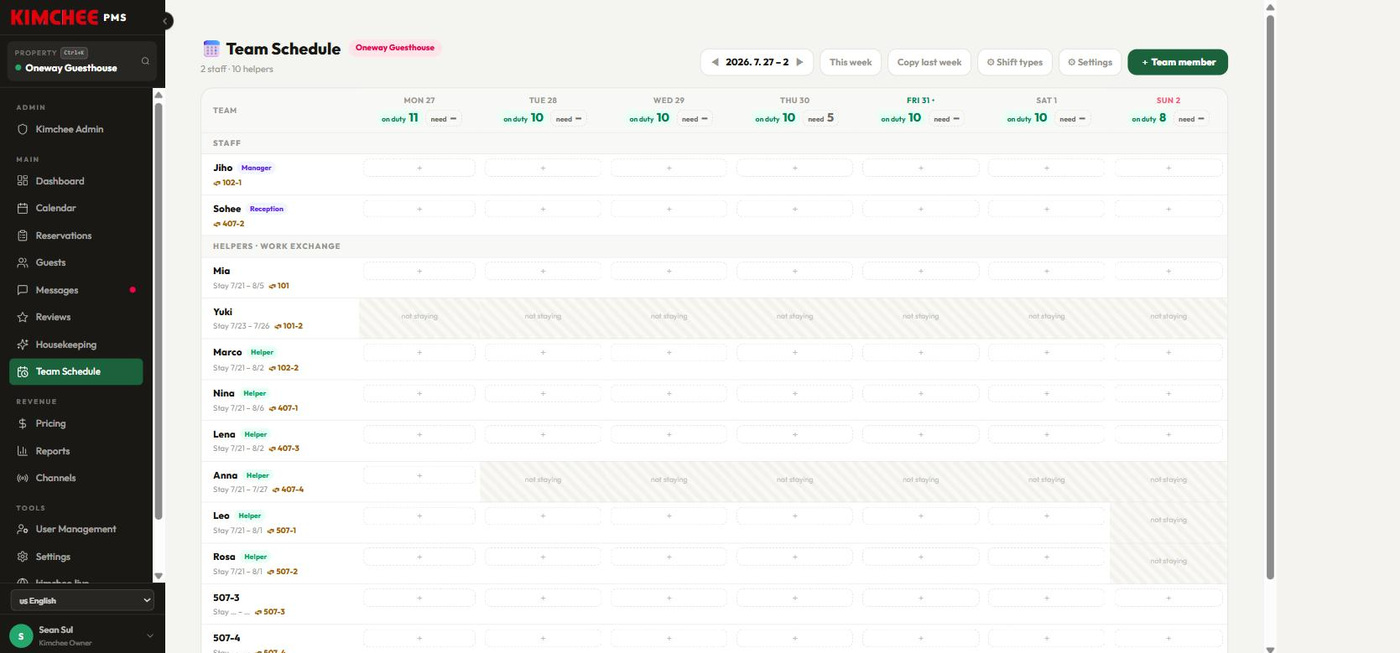Image resolution: width=1400 pixels, height=653 pixels.
Task: Click the Team Schedule calendar emoji icon
Action: [211, 49]
